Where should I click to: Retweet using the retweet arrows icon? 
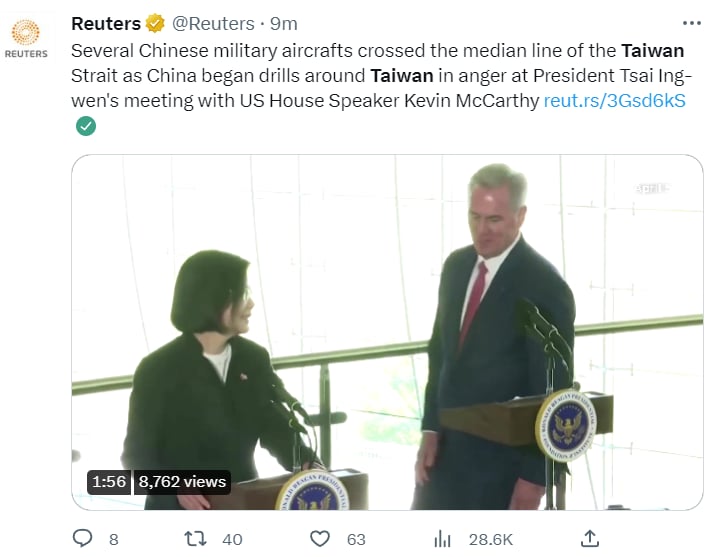coord(195,539)
